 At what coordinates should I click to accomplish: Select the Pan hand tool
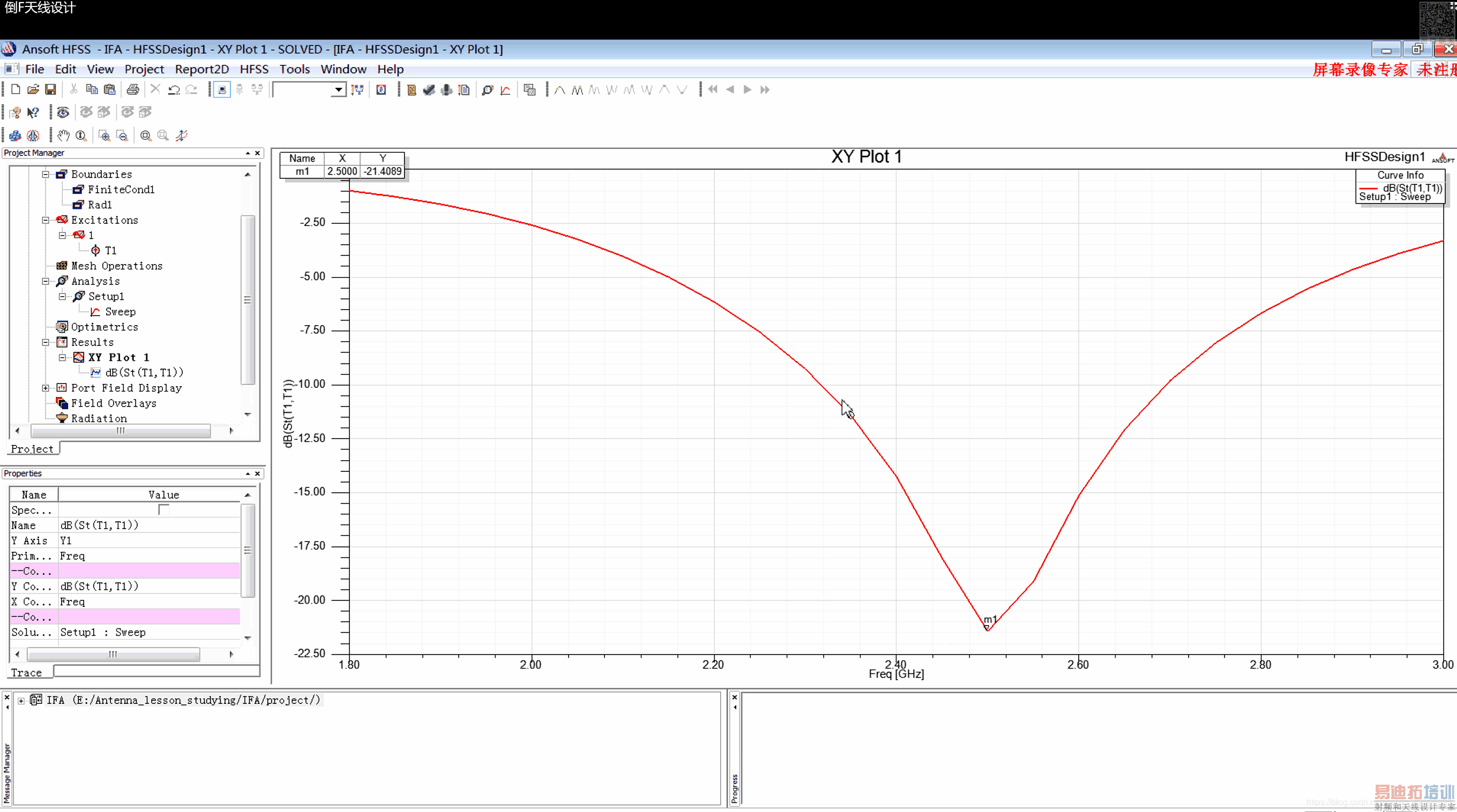click(x=63, y=136)
